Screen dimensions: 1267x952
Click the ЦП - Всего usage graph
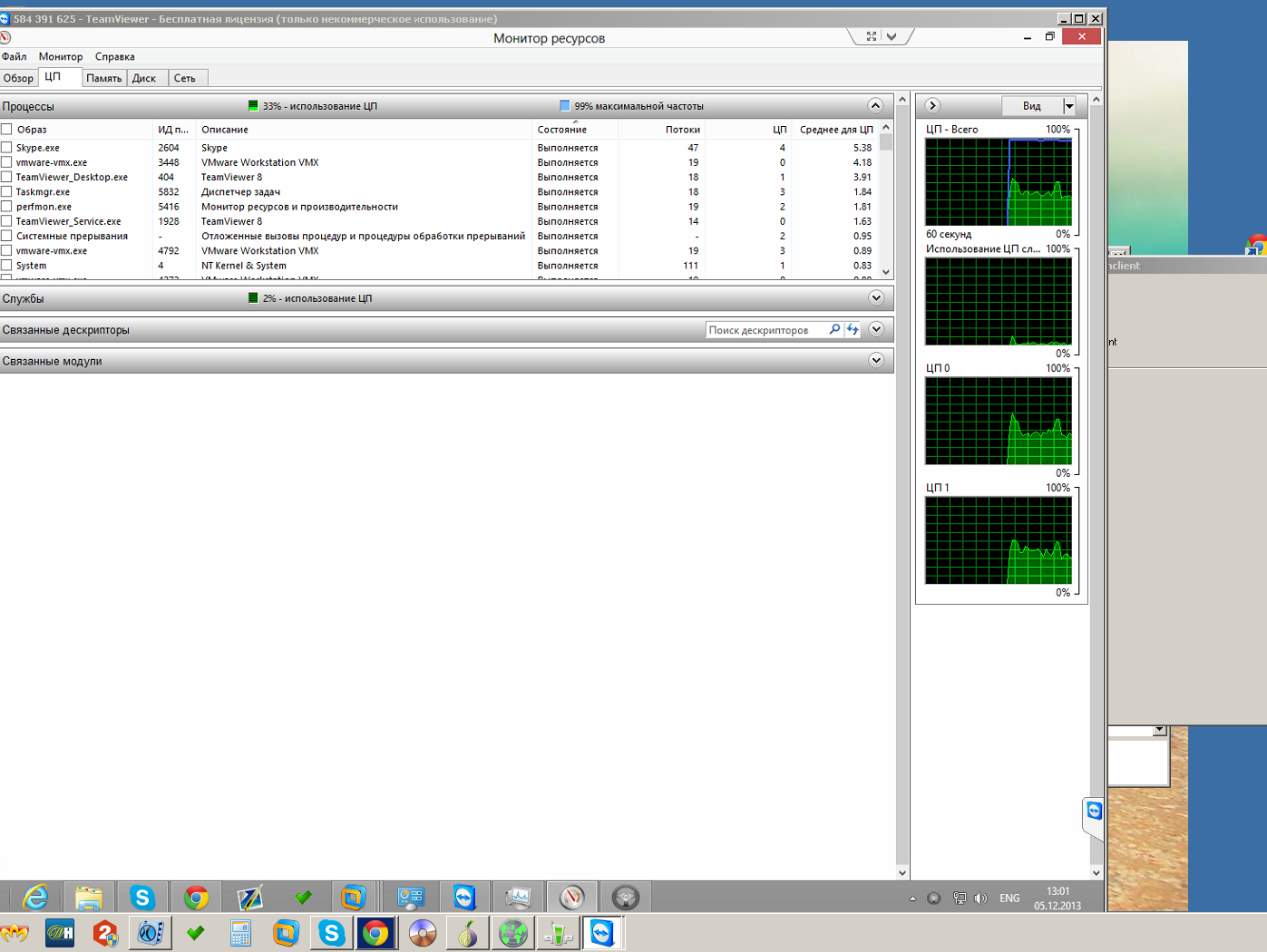[x=999, y=181]
